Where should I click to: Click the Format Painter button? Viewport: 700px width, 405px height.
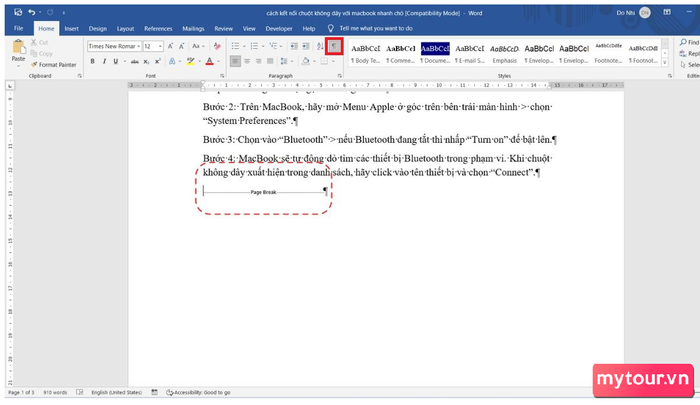point(54,65)
